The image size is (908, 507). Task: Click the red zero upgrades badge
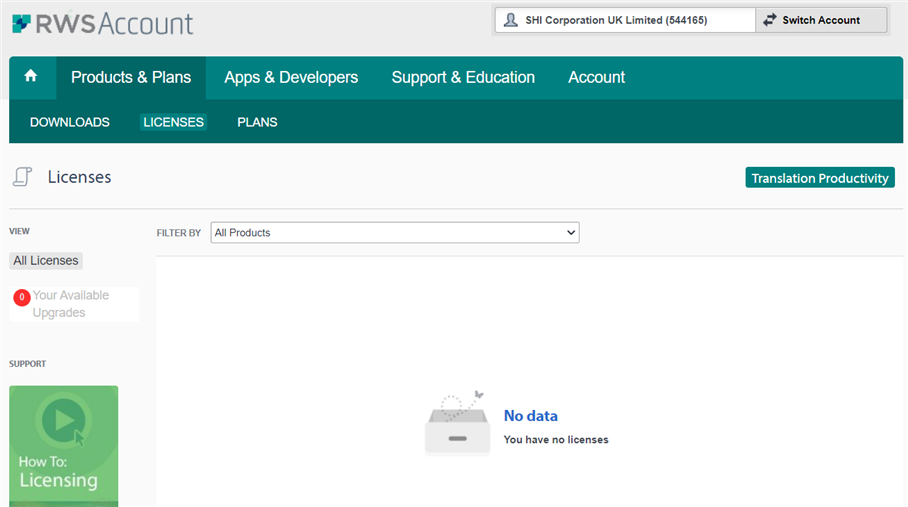[x=22, y=297]
